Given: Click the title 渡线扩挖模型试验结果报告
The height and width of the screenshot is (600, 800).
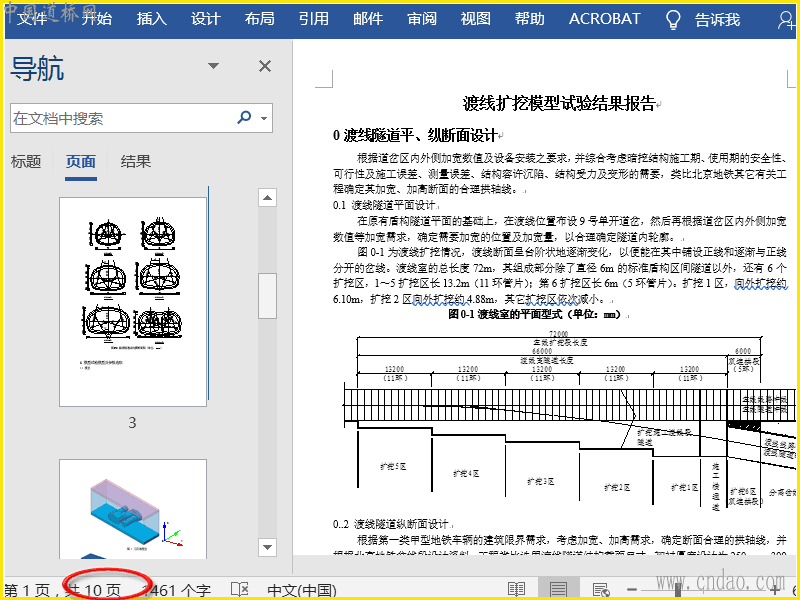Looking at the screenshot, I should tap(559, 104).
